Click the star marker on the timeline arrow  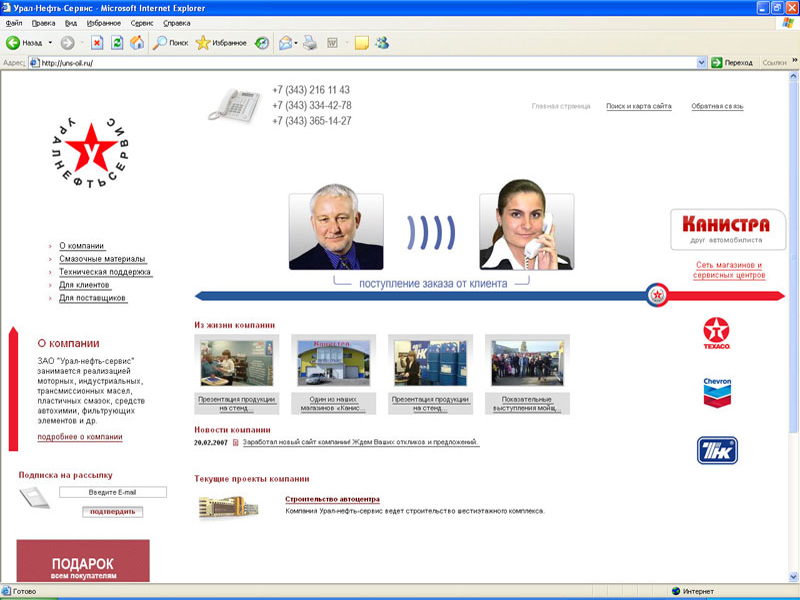[657, 295]
